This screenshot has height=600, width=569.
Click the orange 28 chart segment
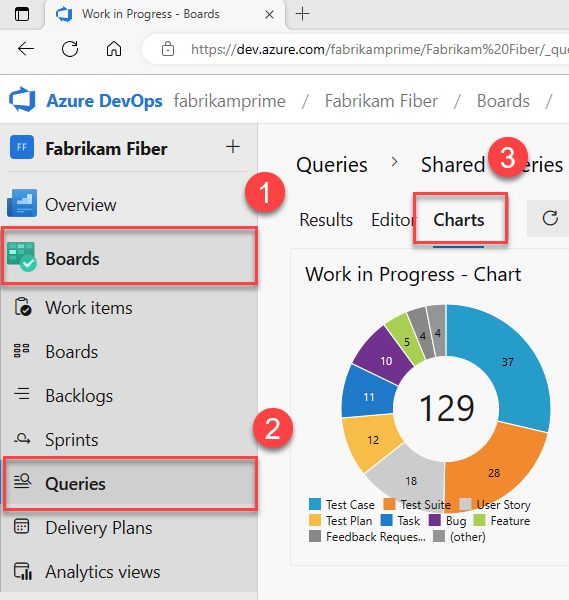coord(494,471)
